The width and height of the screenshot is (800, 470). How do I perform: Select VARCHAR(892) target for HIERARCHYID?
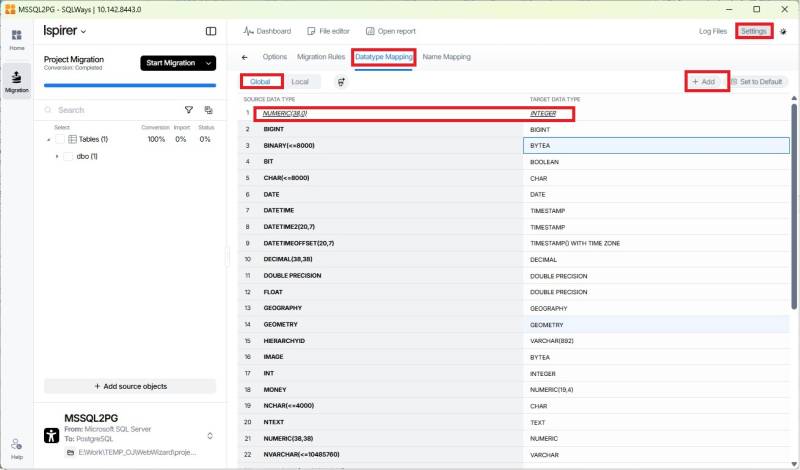(x=656, y=340)
